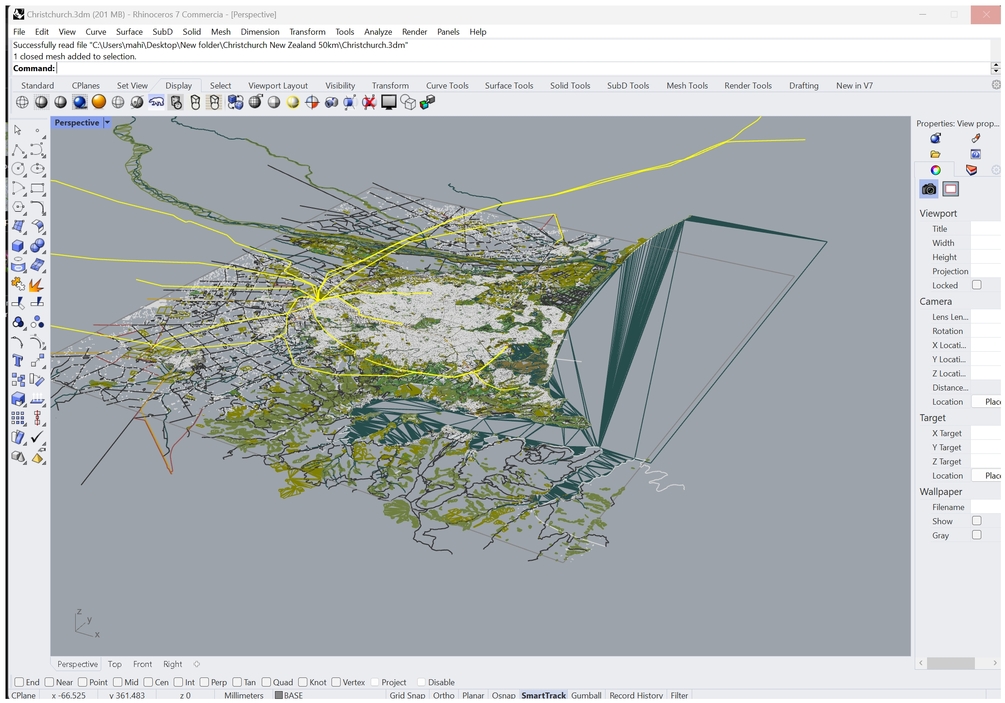Click the BASE layer swatch in status bar
The image size is (1005, 703).
coord(278,695)
